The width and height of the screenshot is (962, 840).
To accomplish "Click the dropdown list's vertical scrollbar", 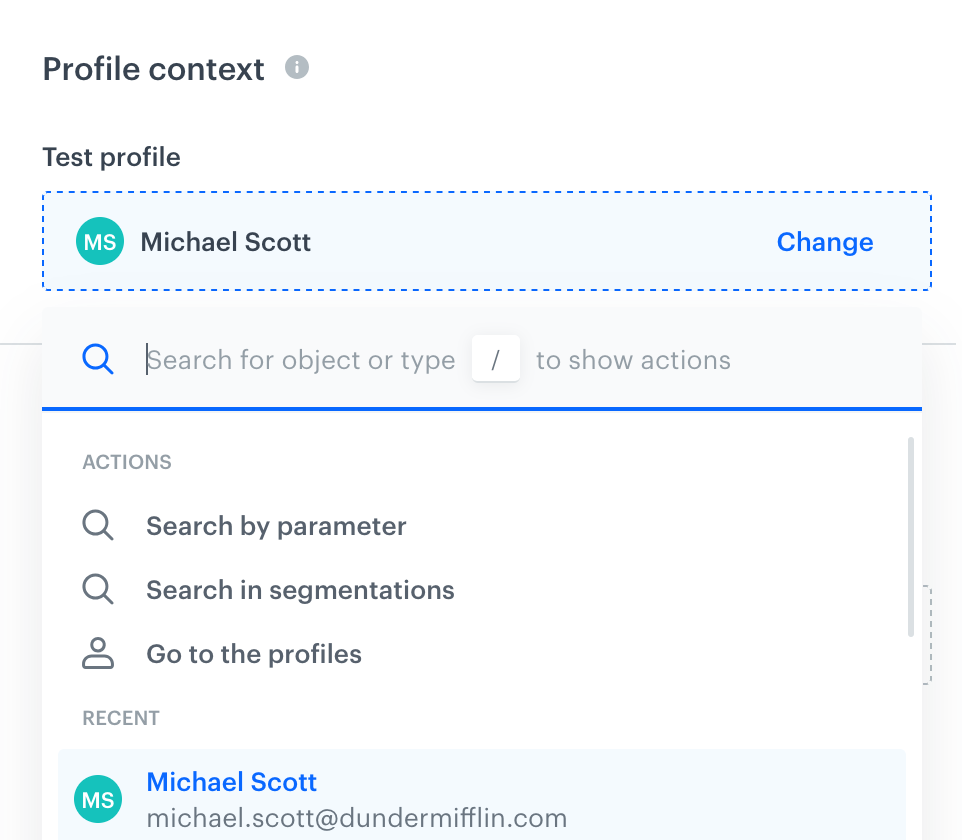I will click(x=910, y=537).
